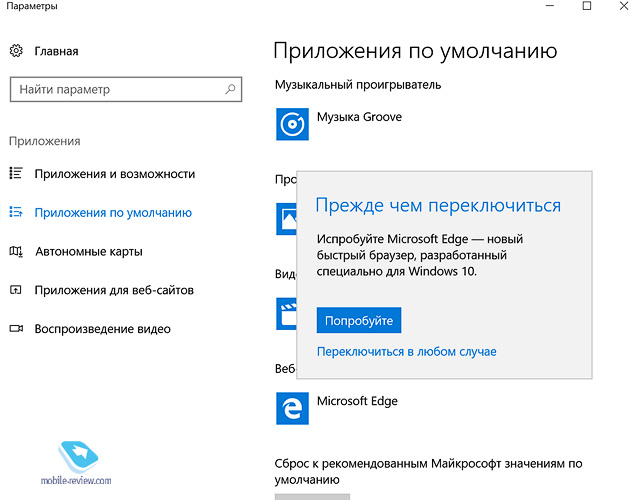
Task: Click the Photos app icon behind popup
Action: pyautogui.click(x=286, y=219)
